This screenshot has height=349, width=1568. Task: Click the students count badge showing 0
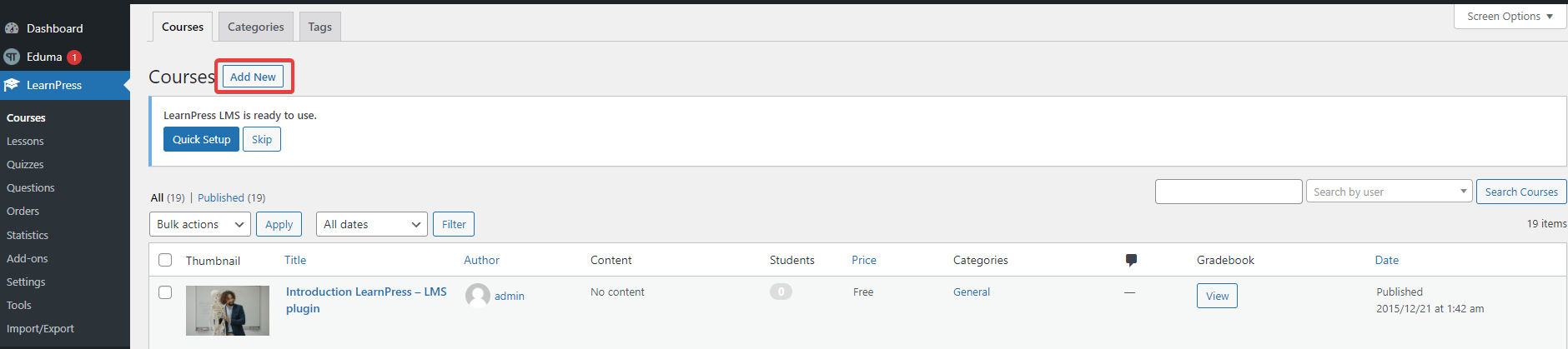coord(781,292)
